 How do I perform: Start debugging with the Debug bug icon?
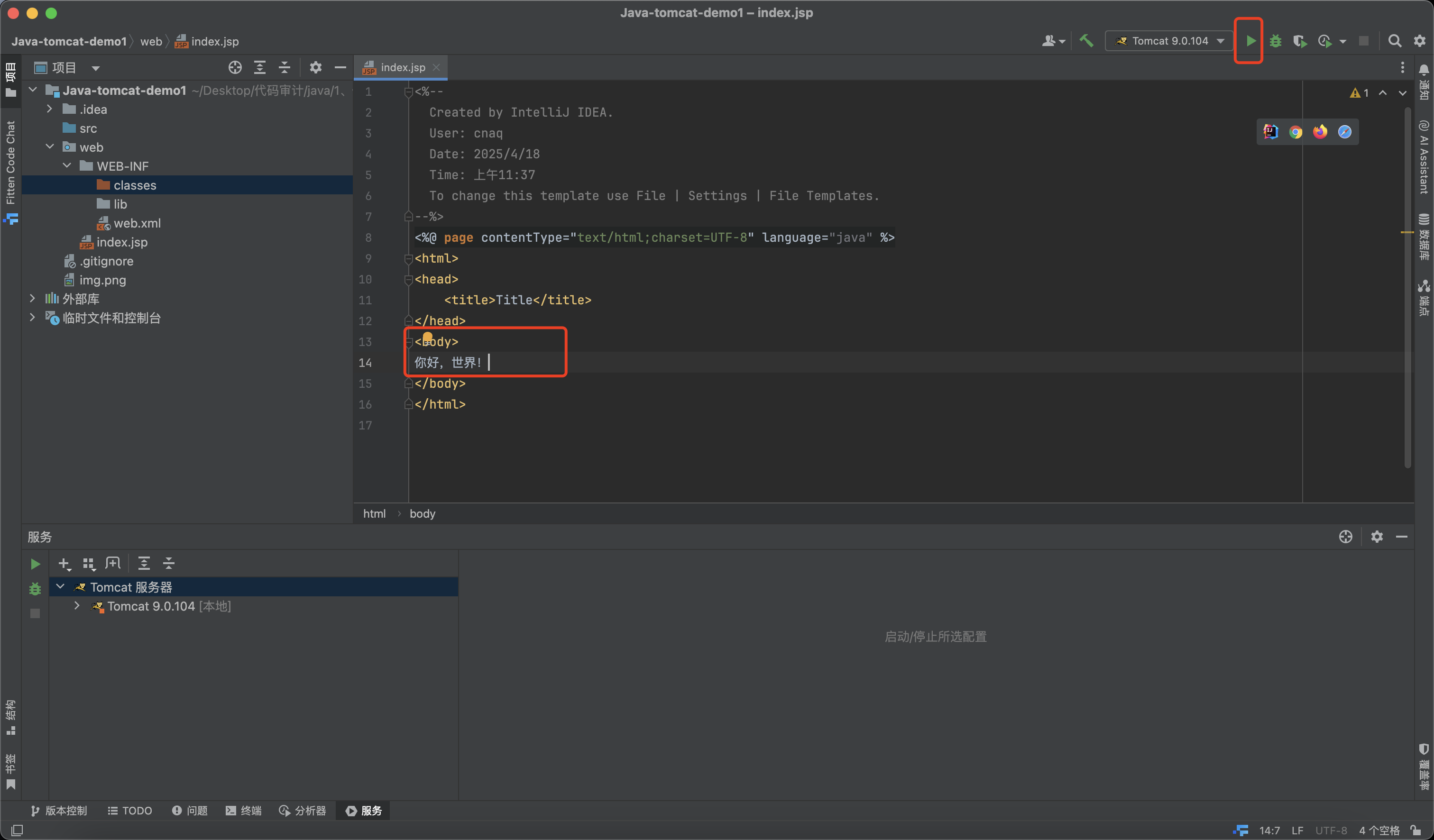1275,41
